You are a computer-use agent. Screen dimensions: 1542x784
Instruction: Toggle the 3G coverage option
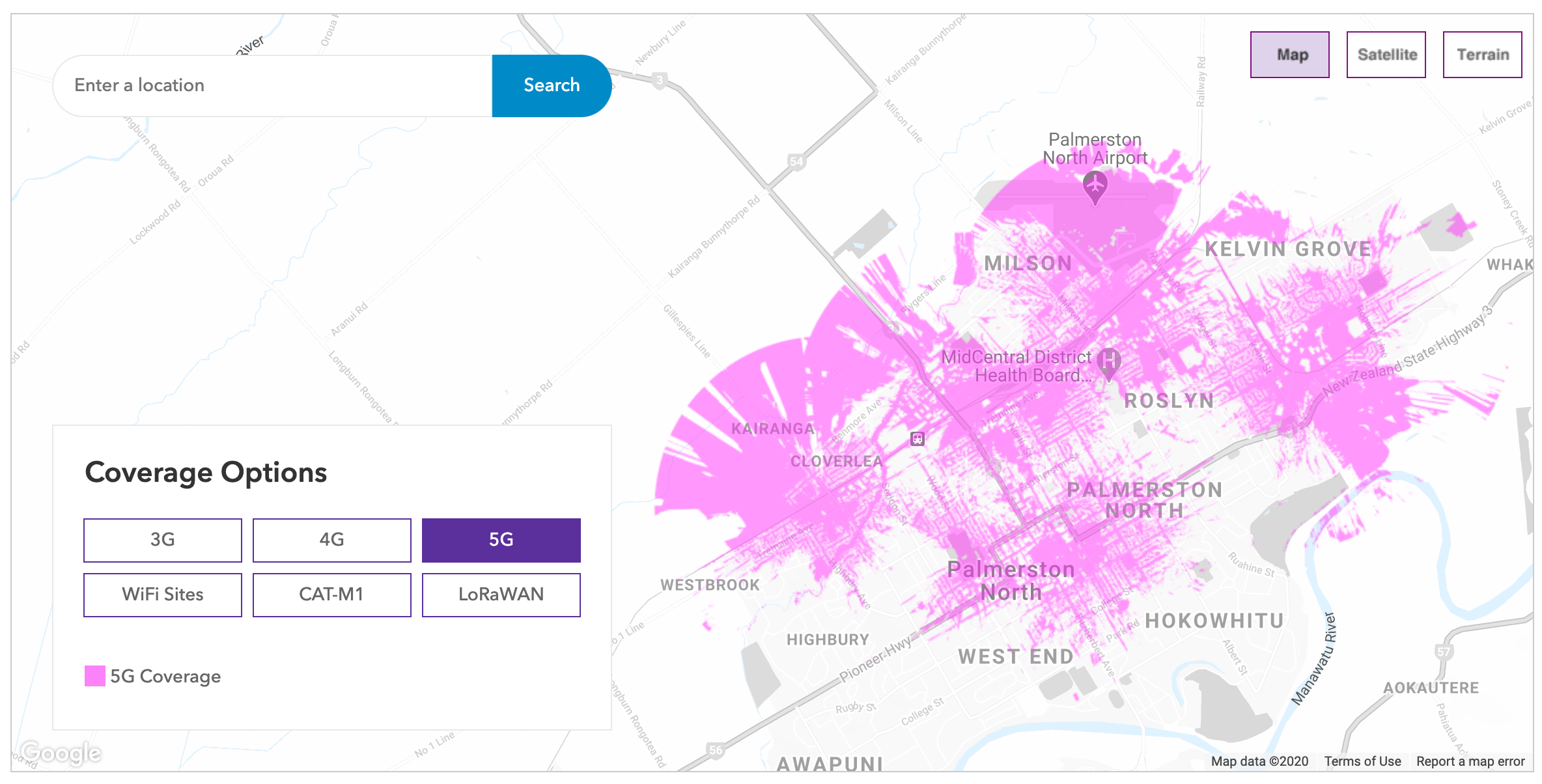tap(163, 540)
